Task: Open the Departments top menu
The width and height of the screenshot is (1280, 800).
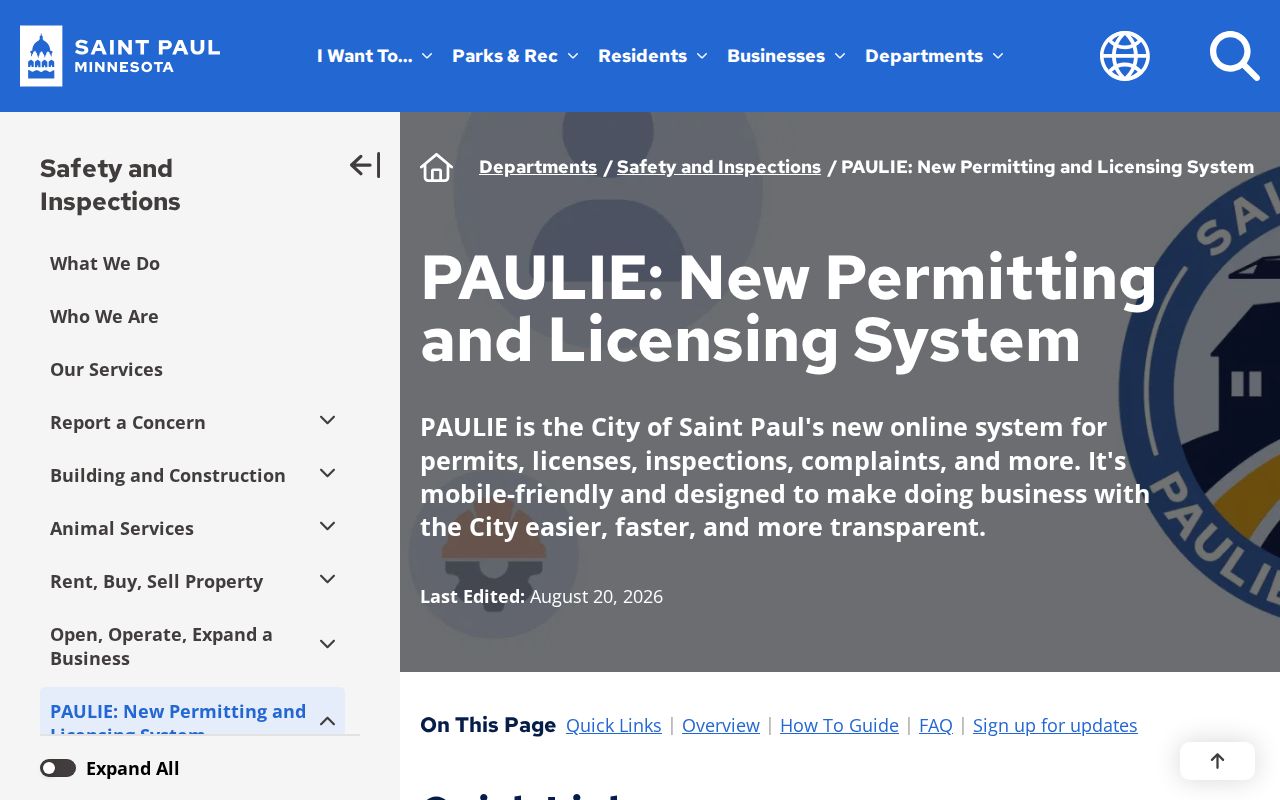Action: coord(934,56)
